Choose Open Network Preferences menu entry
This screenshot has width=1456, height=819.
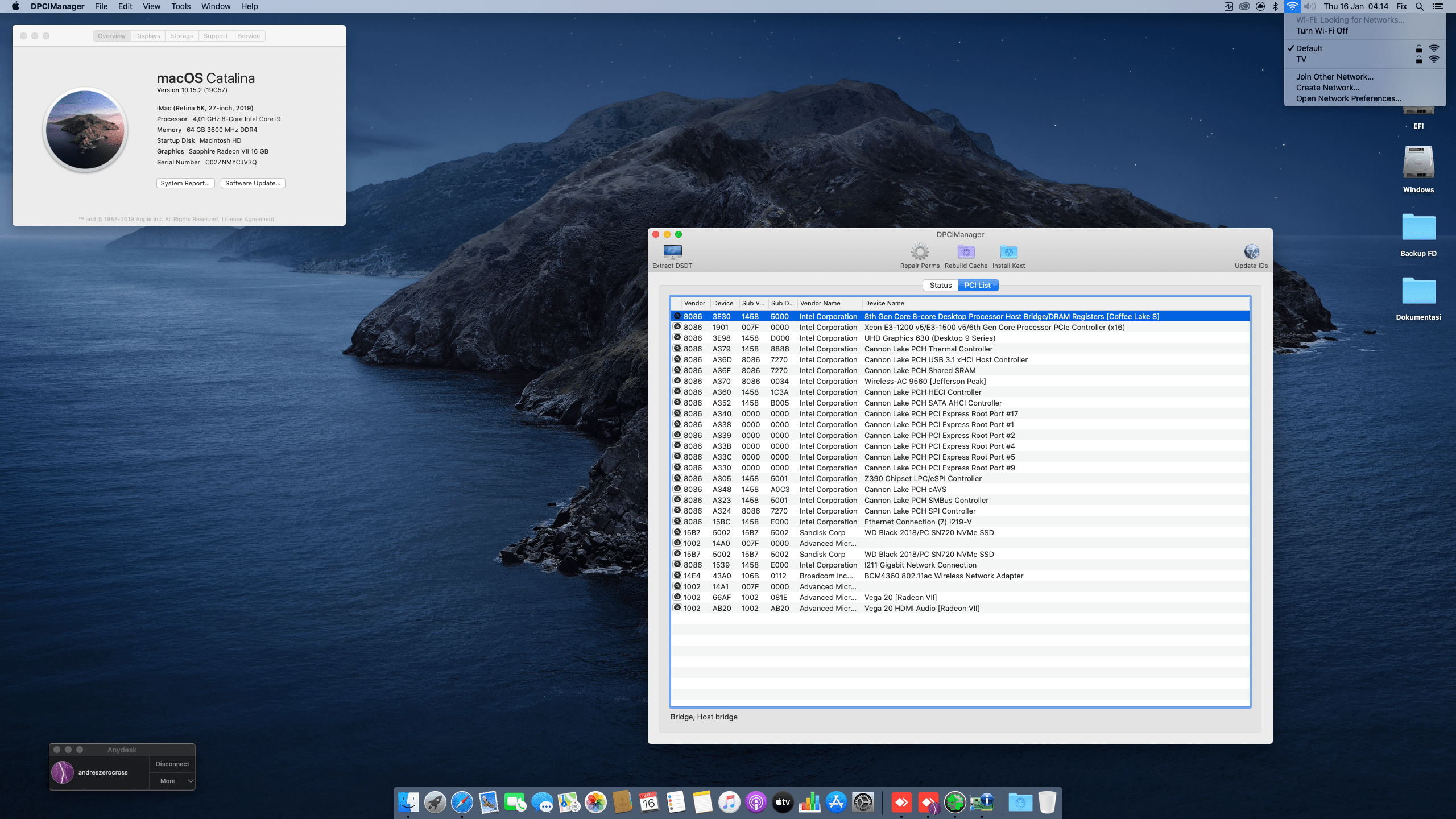(1348, 98)
